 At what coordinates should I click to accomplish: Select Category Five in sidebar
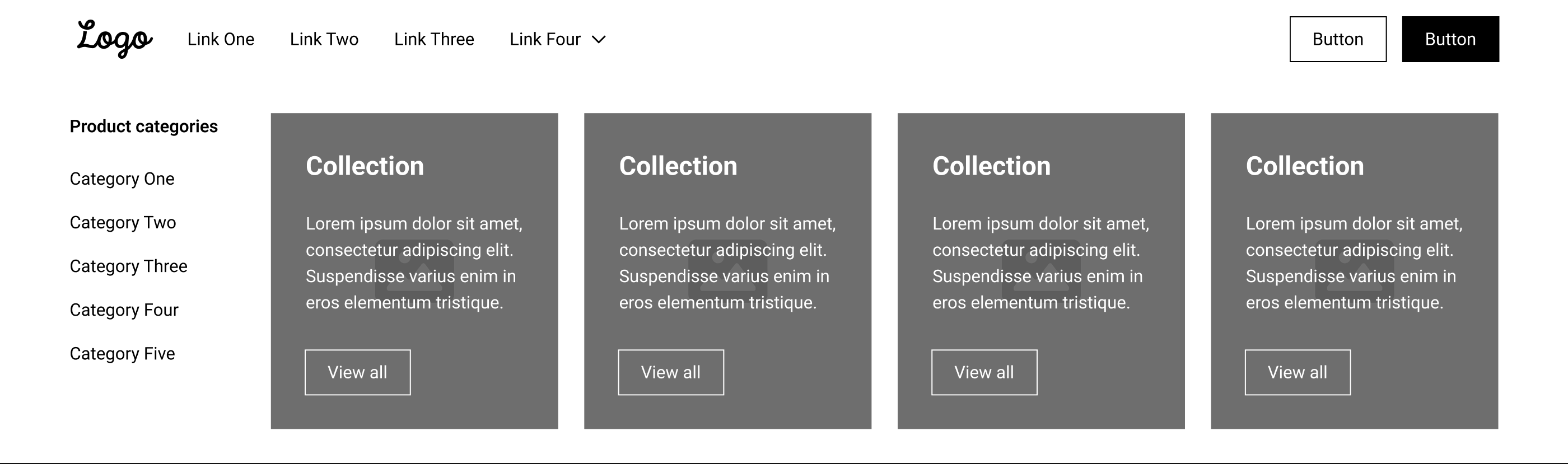coord(122,354)
